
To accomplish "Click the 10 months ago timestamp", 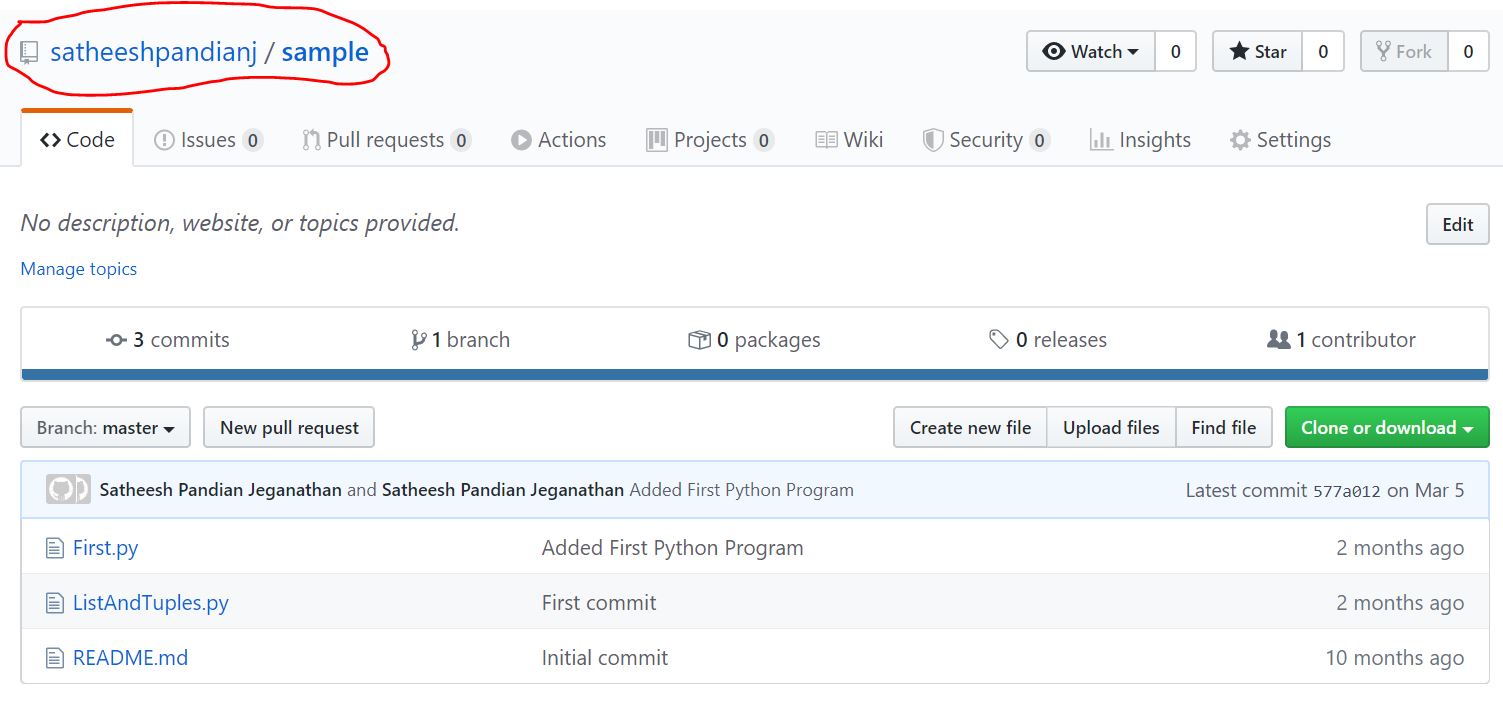I will [x=1394, y=658].
